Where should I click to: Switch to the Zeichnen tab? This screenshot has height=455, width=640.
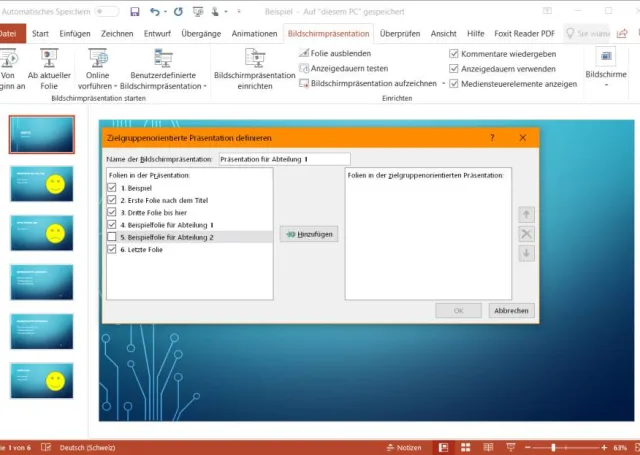tap(117, 33)
